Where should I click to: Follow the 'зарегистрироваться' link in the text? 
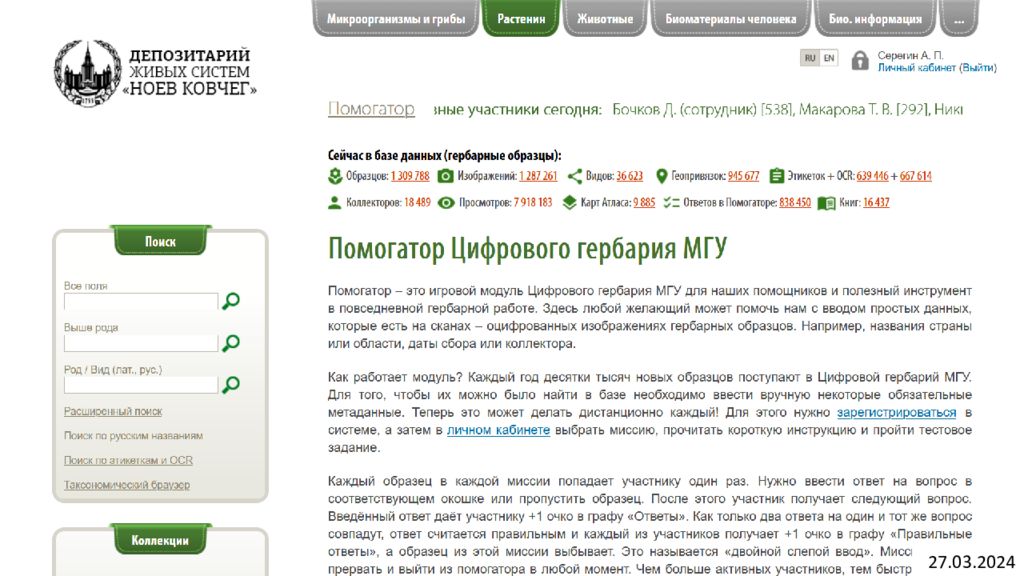(896, 413)
